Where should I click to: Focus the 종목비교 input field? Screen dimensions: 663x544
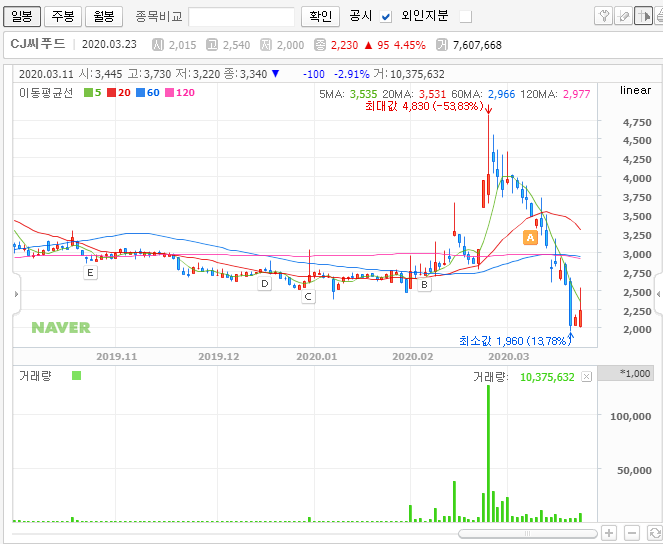241,17
